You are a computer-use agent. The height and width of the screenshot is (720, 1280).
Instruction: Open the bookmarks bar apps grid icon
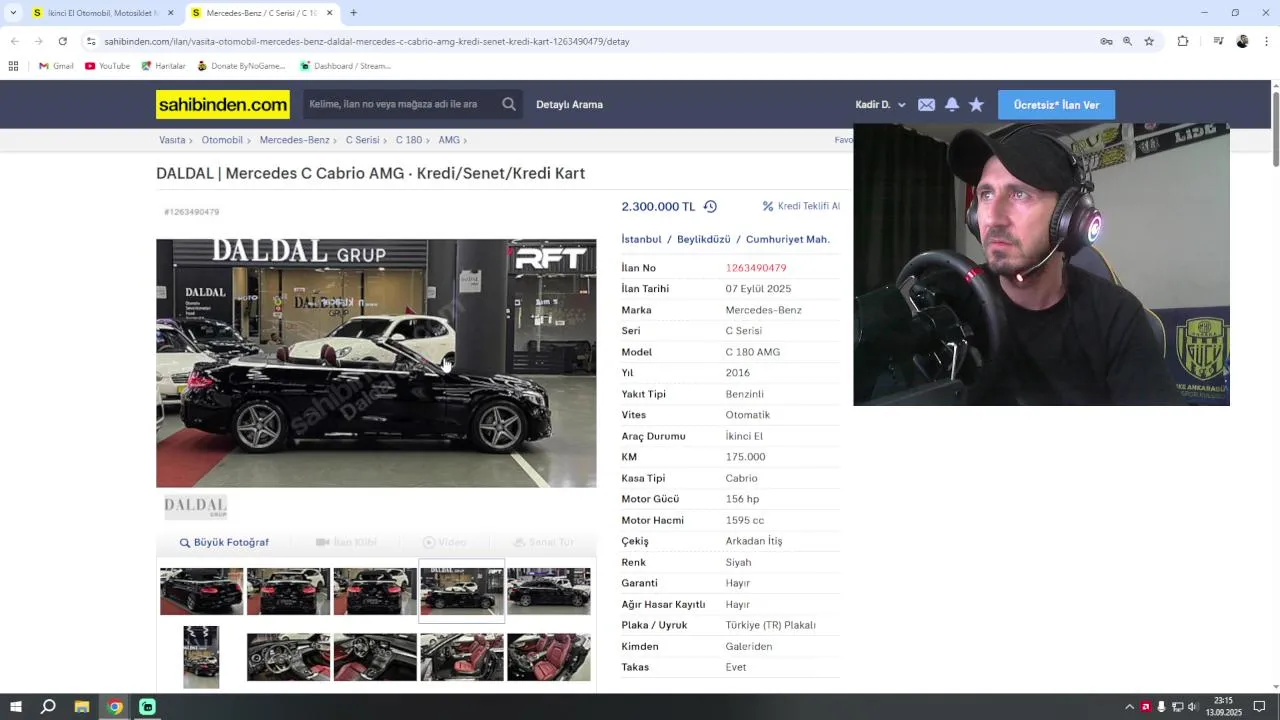click(13, 66)
